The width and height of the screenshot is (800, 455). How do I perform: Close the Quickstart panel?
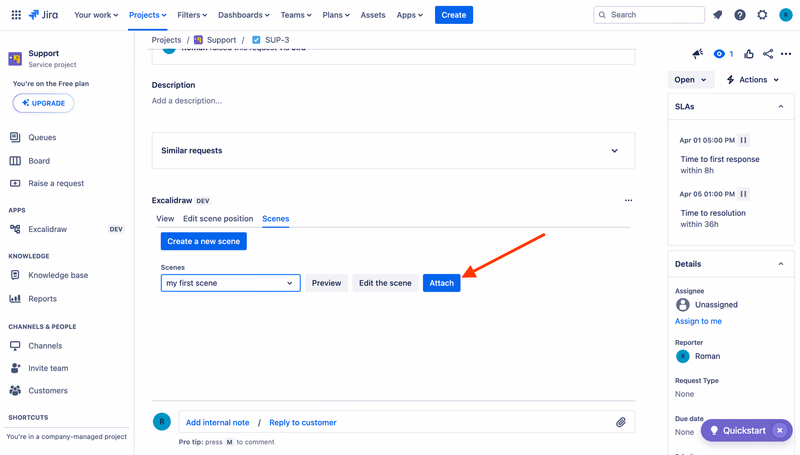tap(780, 430)
